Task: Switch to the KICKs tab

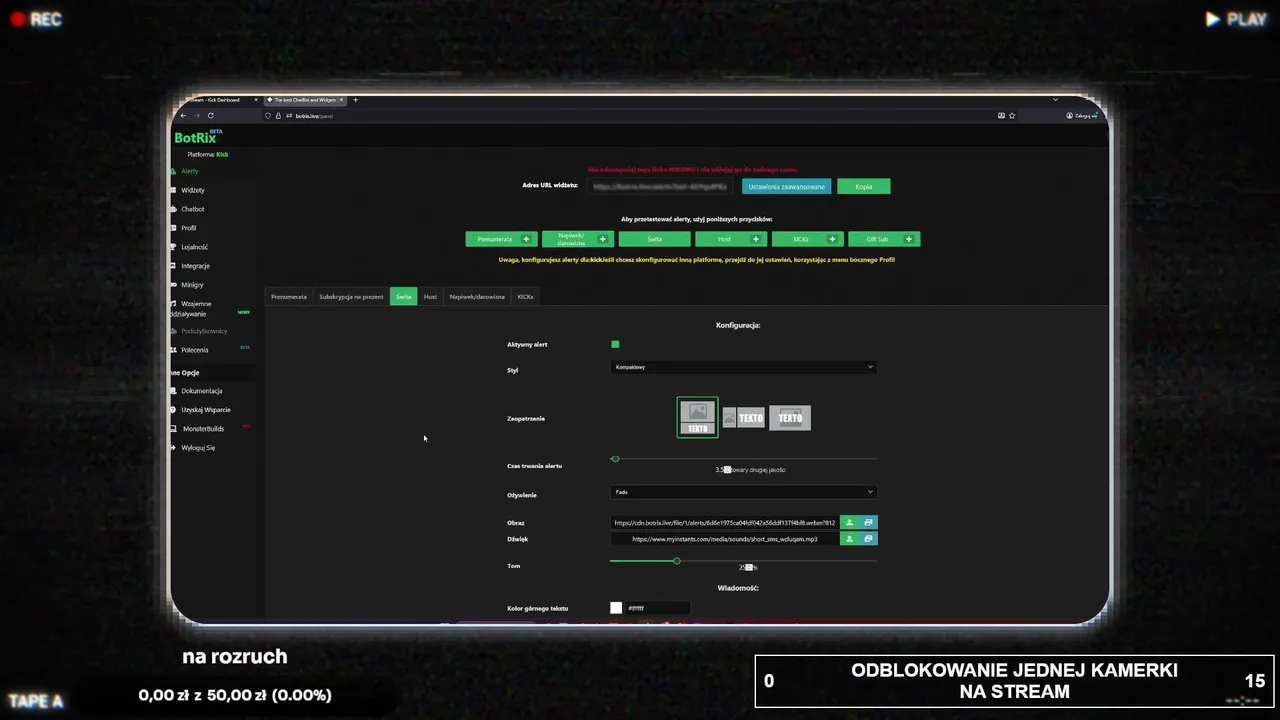Action: click(x=525, y=297)
